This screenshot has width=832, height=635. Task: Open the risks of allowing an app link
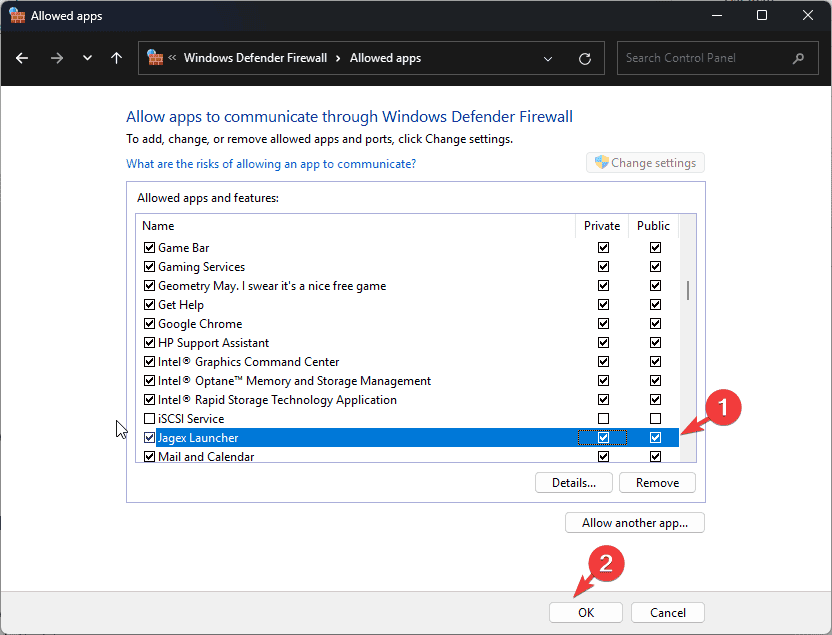(x=271, y=164)
